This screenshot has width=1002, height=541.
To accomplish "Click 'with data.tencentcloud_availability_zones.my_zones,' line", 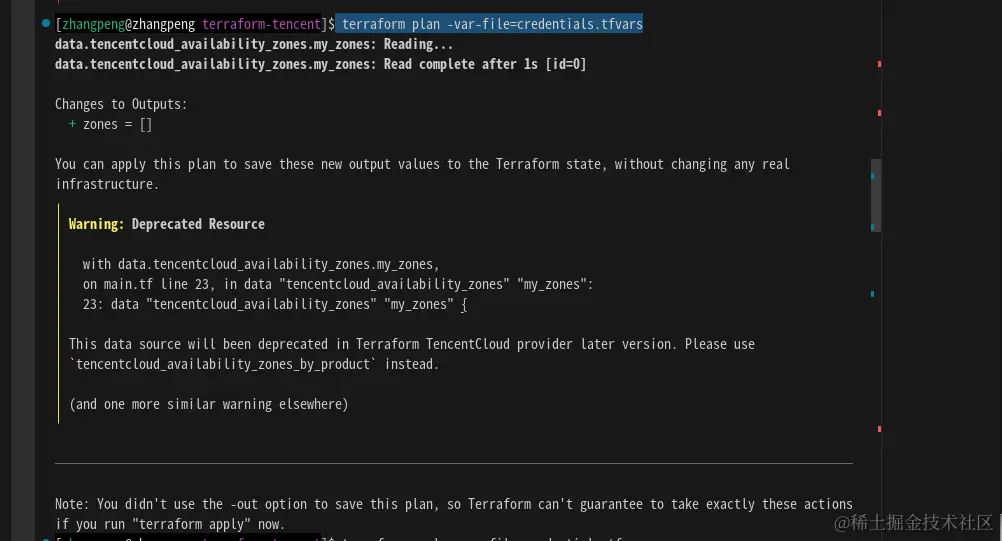I will pyautogui.click(x=261, y=264).
